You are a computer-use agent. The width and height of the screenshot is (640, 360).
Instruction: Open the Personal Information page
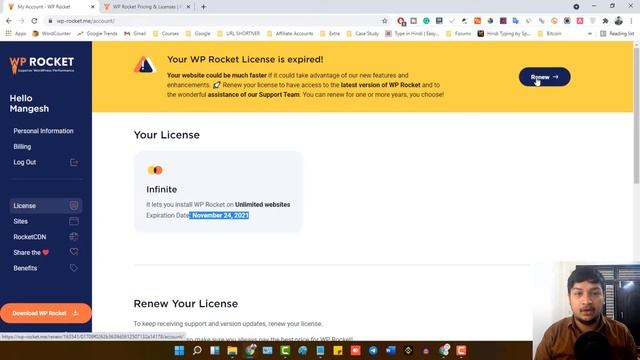(43, 131)
